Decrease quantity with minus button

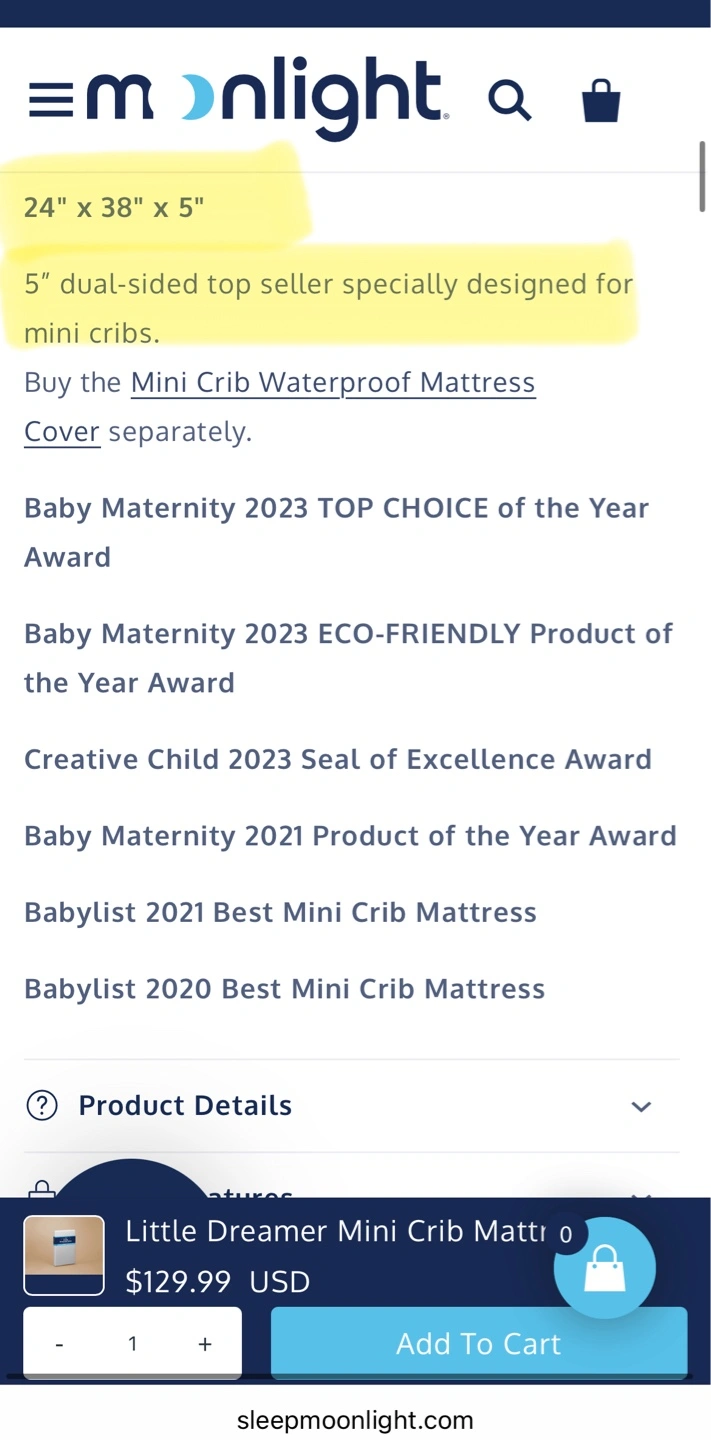pyautogui.click(x=59, y=1344)
